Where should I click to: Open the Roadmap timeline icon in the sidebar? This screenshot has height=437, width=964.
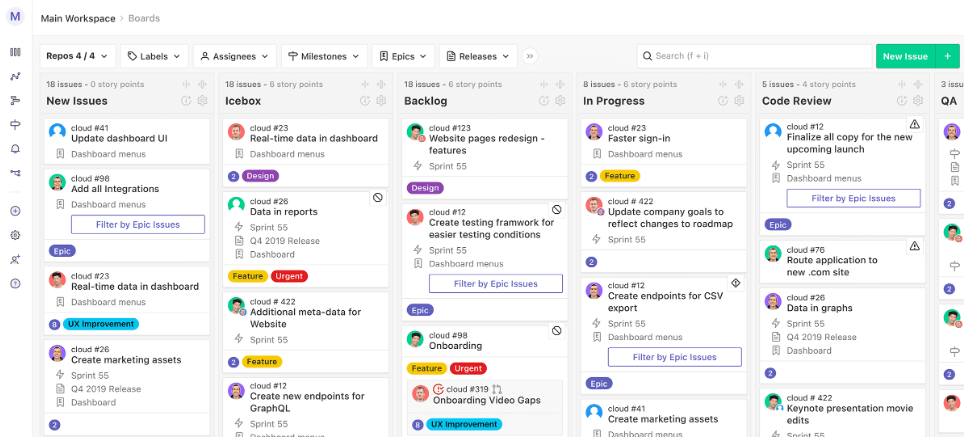(15, 101)
